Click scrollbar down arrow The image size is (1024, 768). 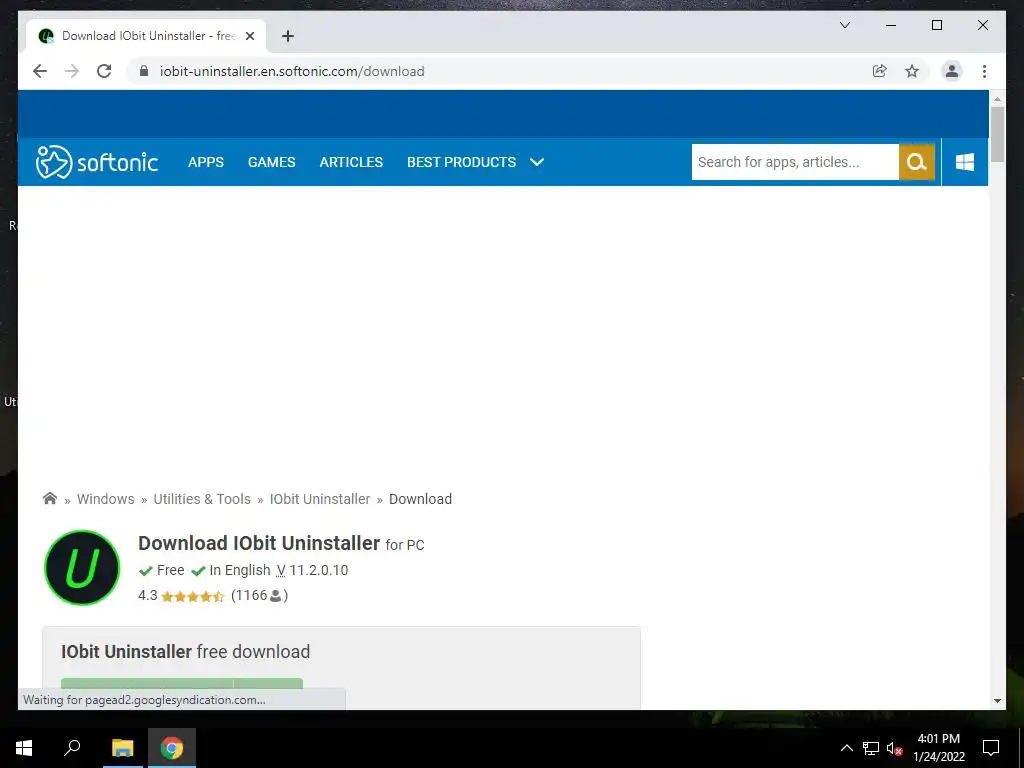pyautogui.click(x=997, y=701)
